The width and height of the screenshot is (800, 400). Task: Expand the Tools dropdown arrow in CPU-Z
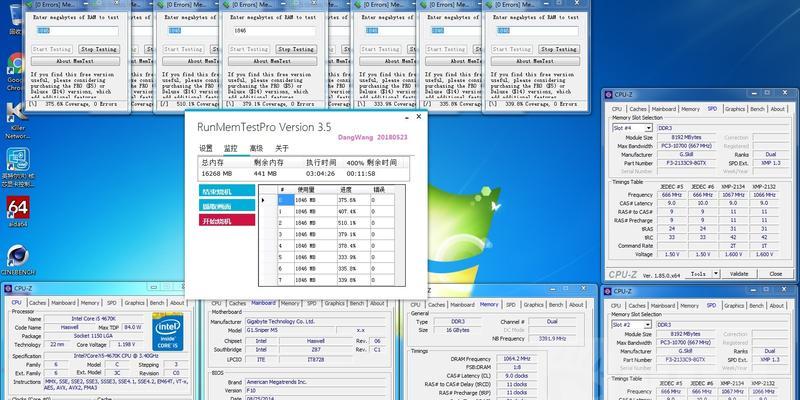716,274
